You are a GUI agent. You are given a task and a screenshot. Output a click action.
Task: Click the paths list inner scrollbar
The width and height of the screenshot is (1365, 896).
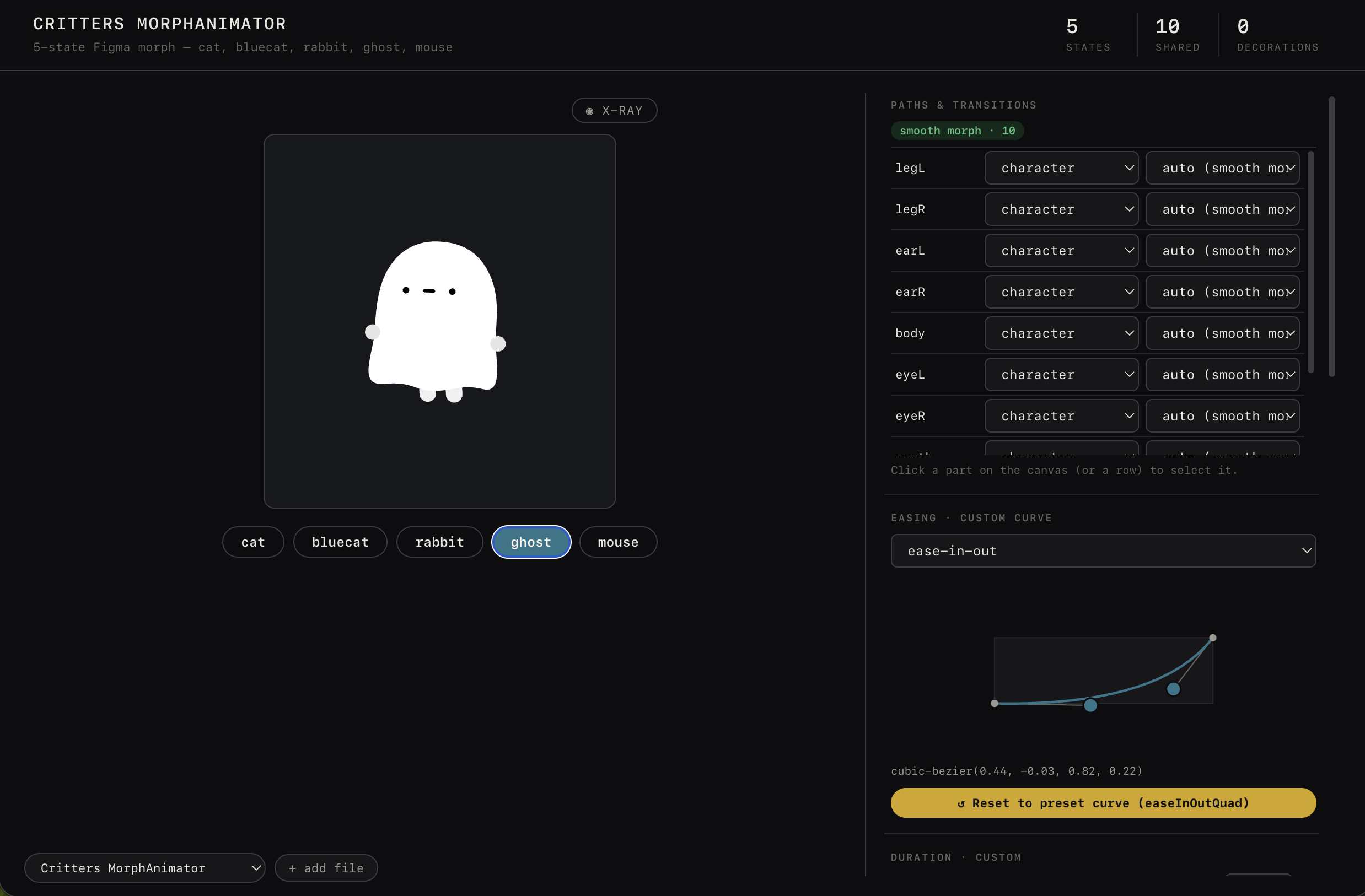coord(1310,261)
